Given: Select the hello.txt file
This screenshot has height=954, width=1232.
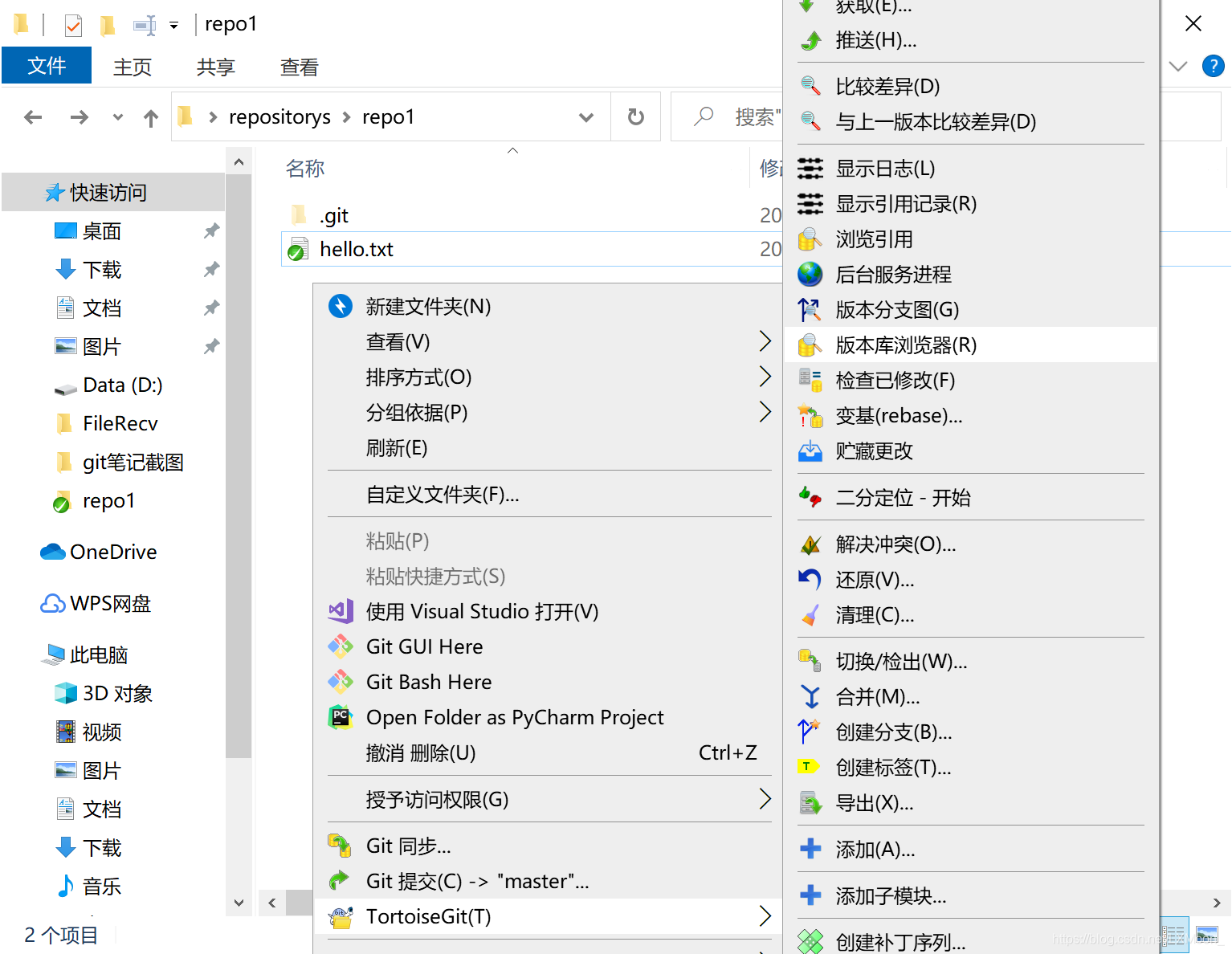Looking at the screenshot, I should 357,249.
